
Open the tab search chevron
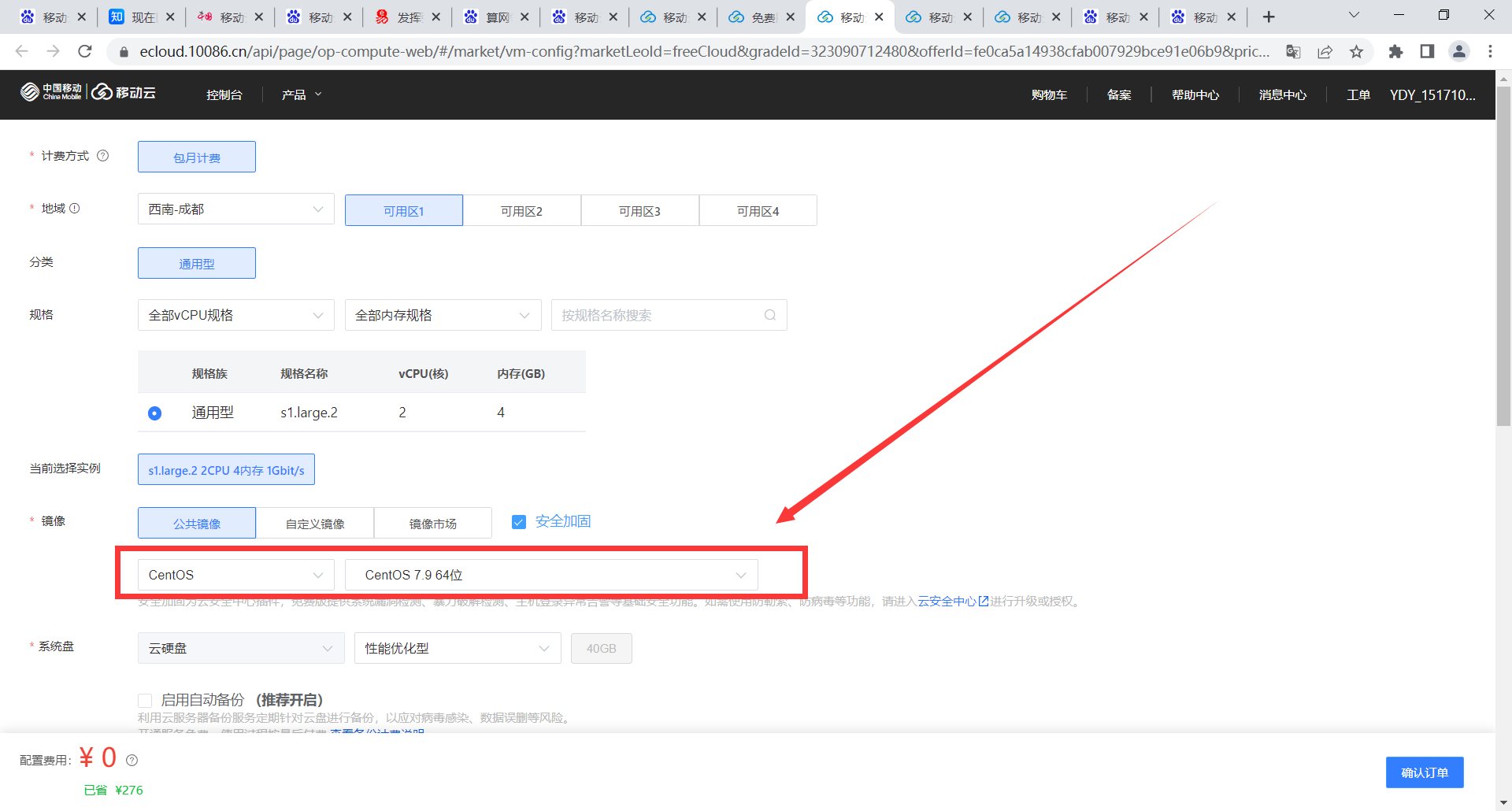click(x=1354, y=15)
